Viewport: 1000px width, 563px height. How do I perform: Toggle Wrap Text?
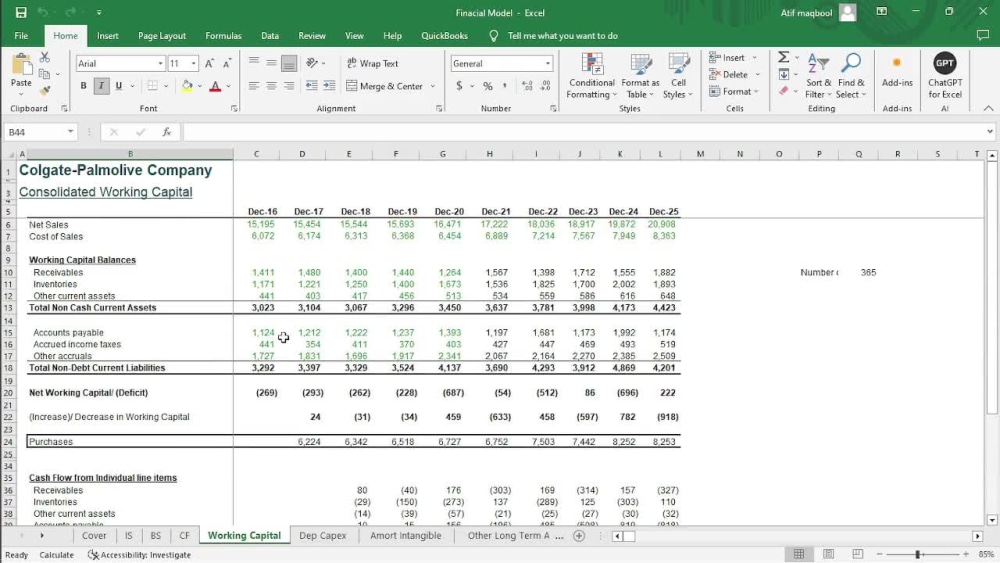[372, 63]
